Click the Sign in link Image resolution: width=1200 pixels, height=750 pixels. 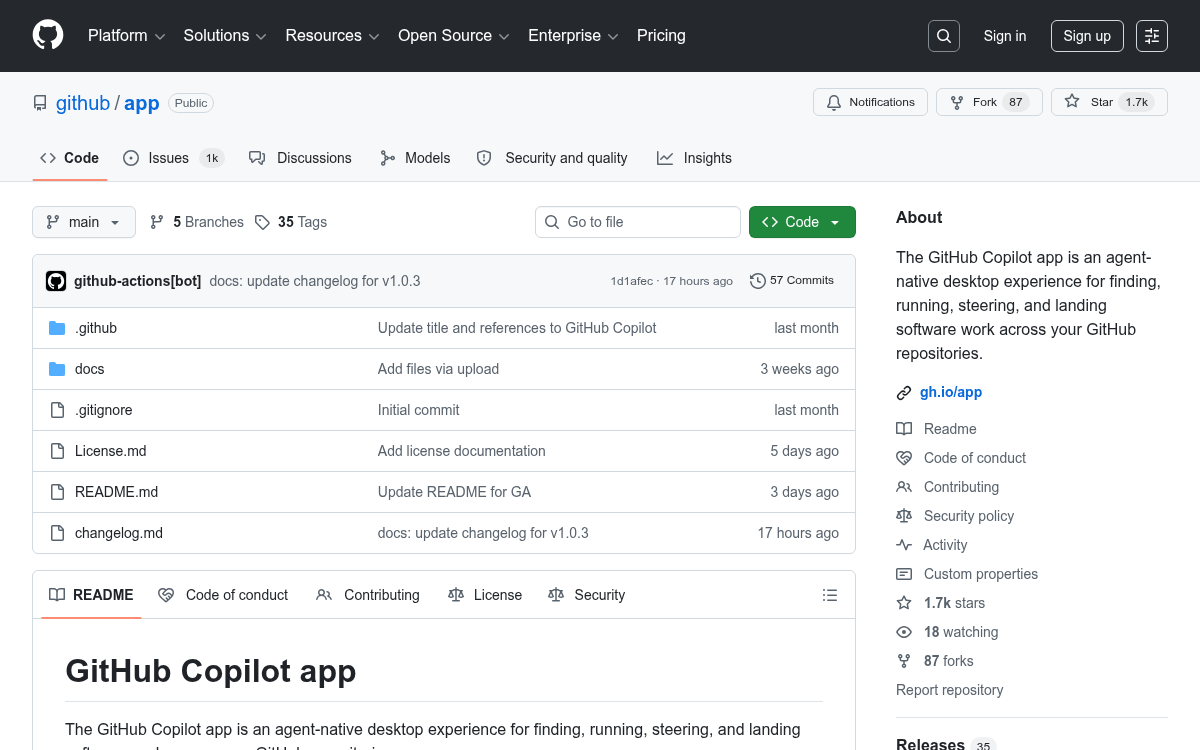point(1004,36)
